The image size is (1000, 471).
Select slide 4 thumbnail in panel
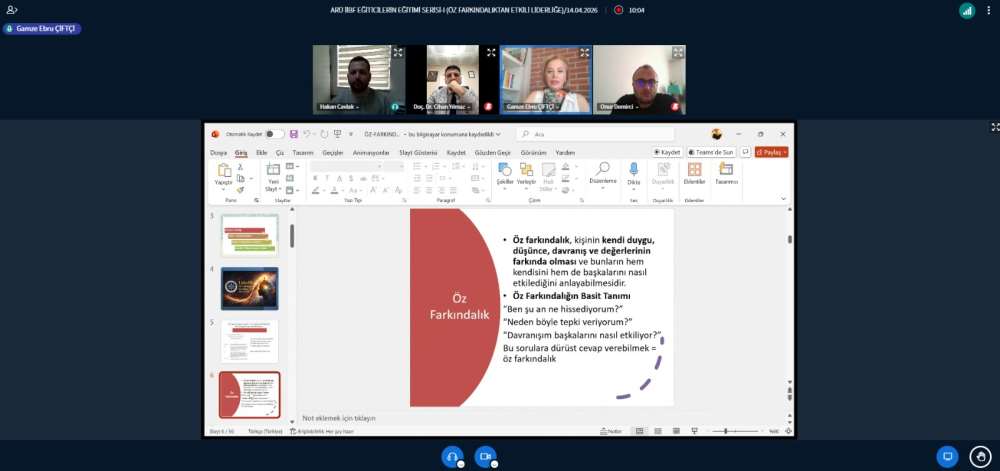click(250, 288)
